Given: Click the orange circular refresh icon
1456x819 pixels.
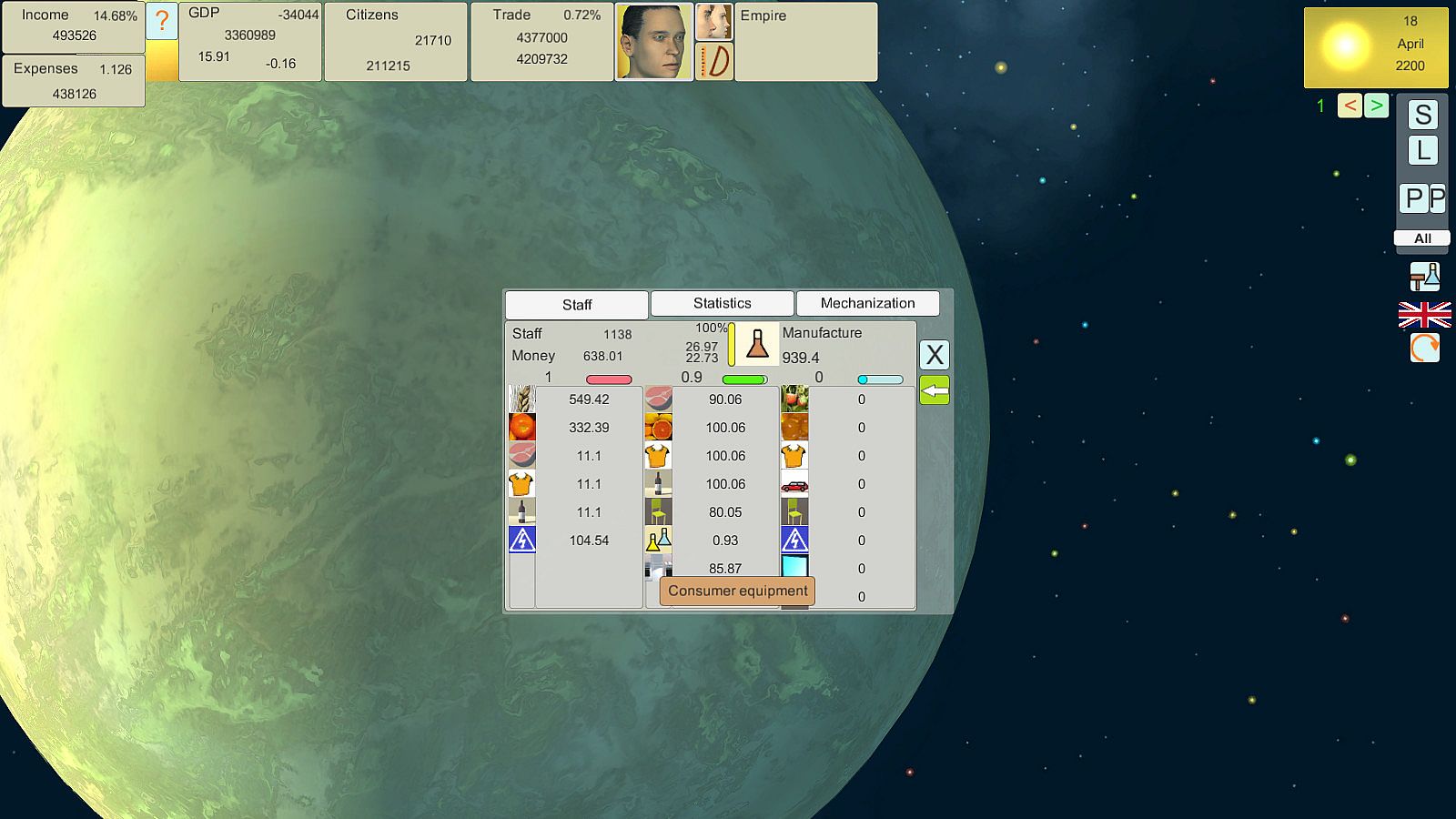Looking at the screenshot, I should pyautogui.click(x=1425, y=348).
